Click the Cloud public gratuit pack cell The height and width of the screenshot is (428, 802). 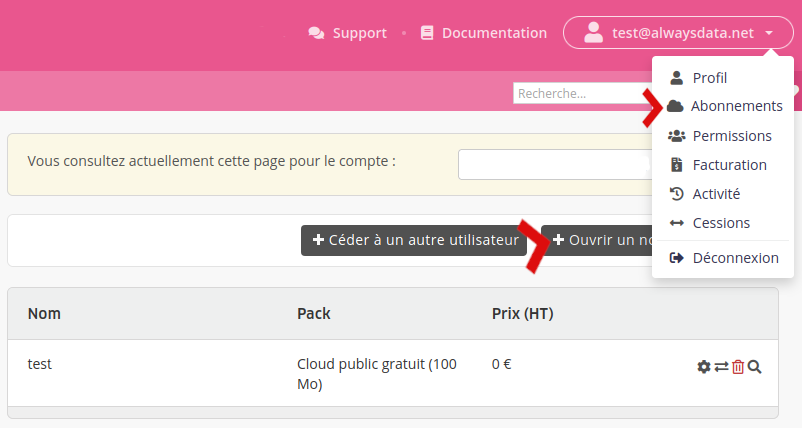pos(377,374)
